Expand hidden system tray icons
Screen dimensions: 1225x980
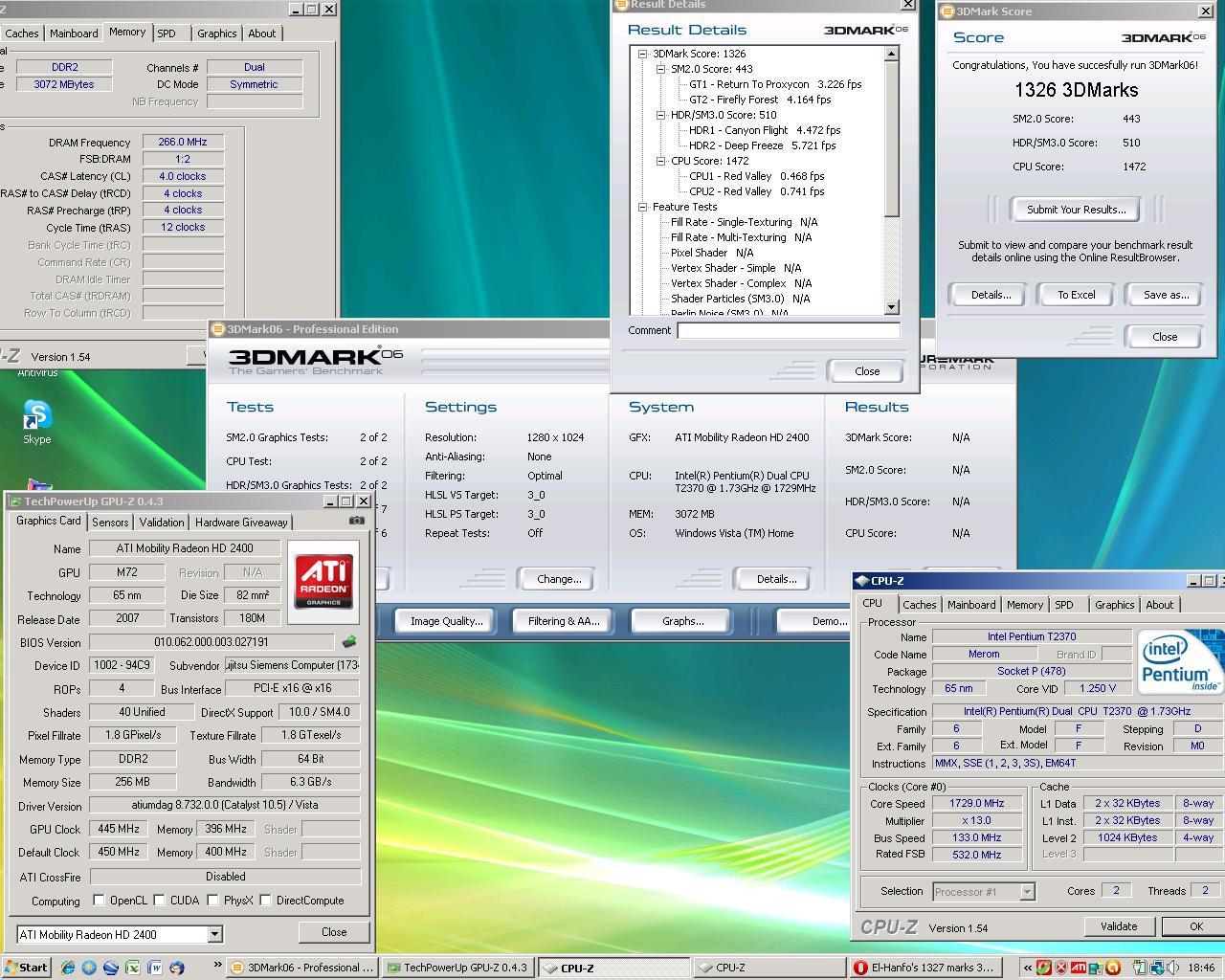coord(1028,968)
